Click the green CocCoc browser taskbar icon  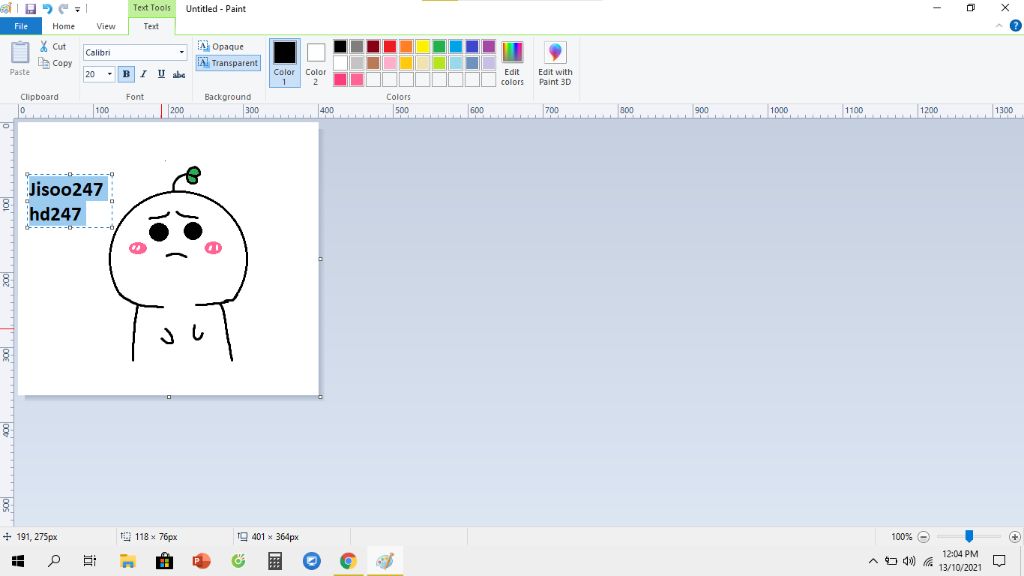238,561
